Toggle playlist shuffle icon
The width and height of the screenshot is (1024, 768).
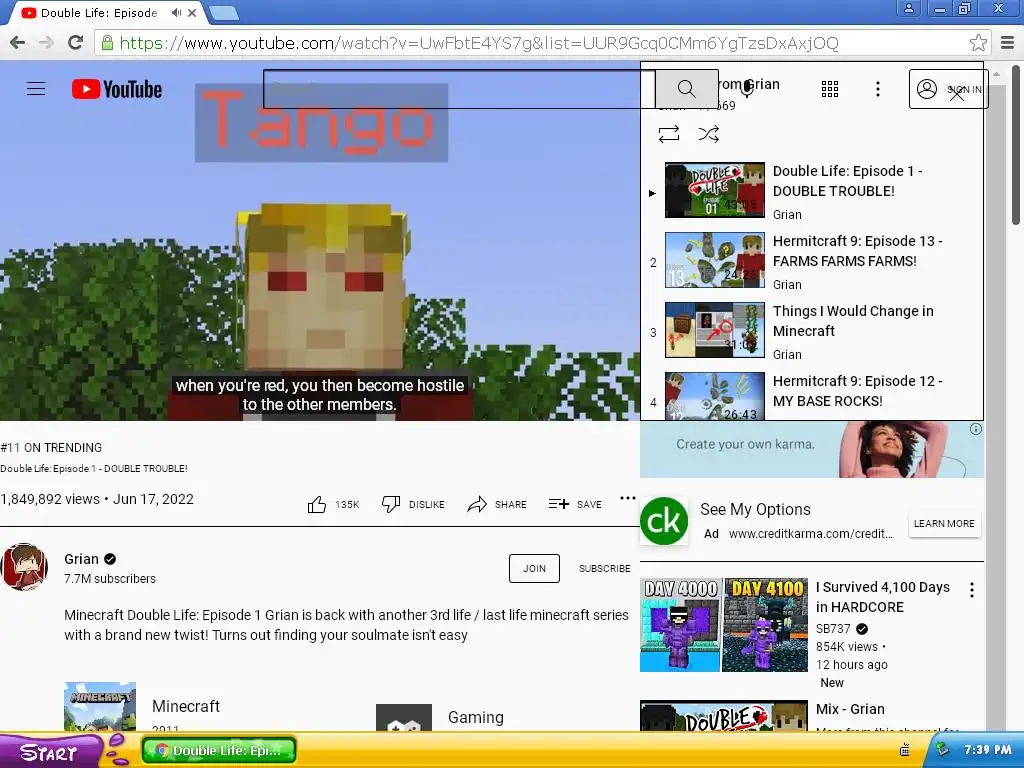(709, 134)
